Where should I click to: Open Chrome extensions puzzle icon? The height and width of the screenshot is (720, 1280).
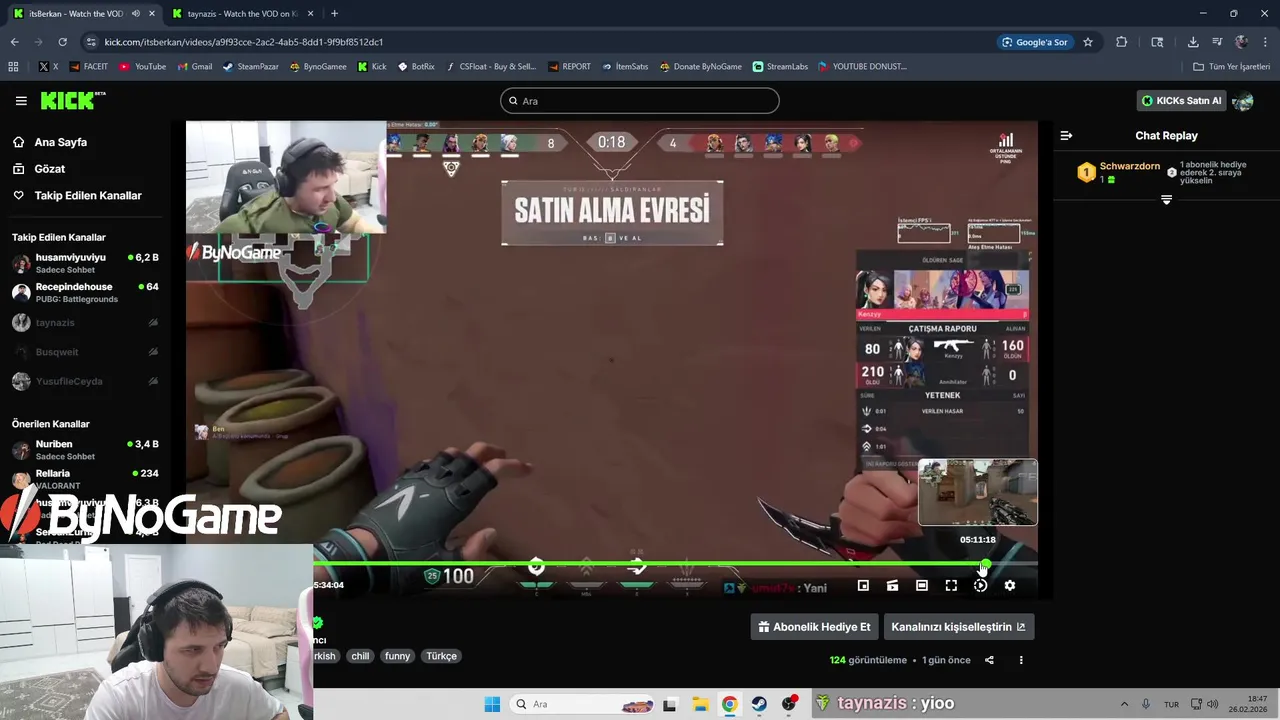tap(1121, 42)
